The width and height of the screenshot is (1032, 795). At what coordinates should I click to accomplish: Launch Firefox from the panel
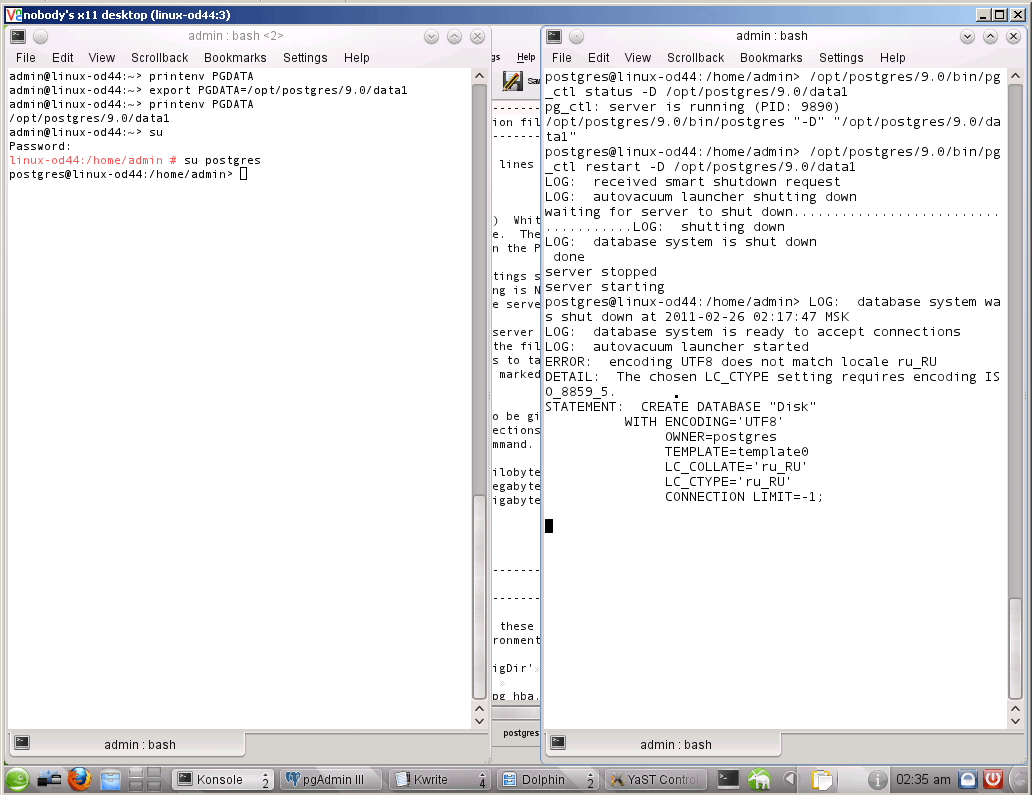point(79,779)
